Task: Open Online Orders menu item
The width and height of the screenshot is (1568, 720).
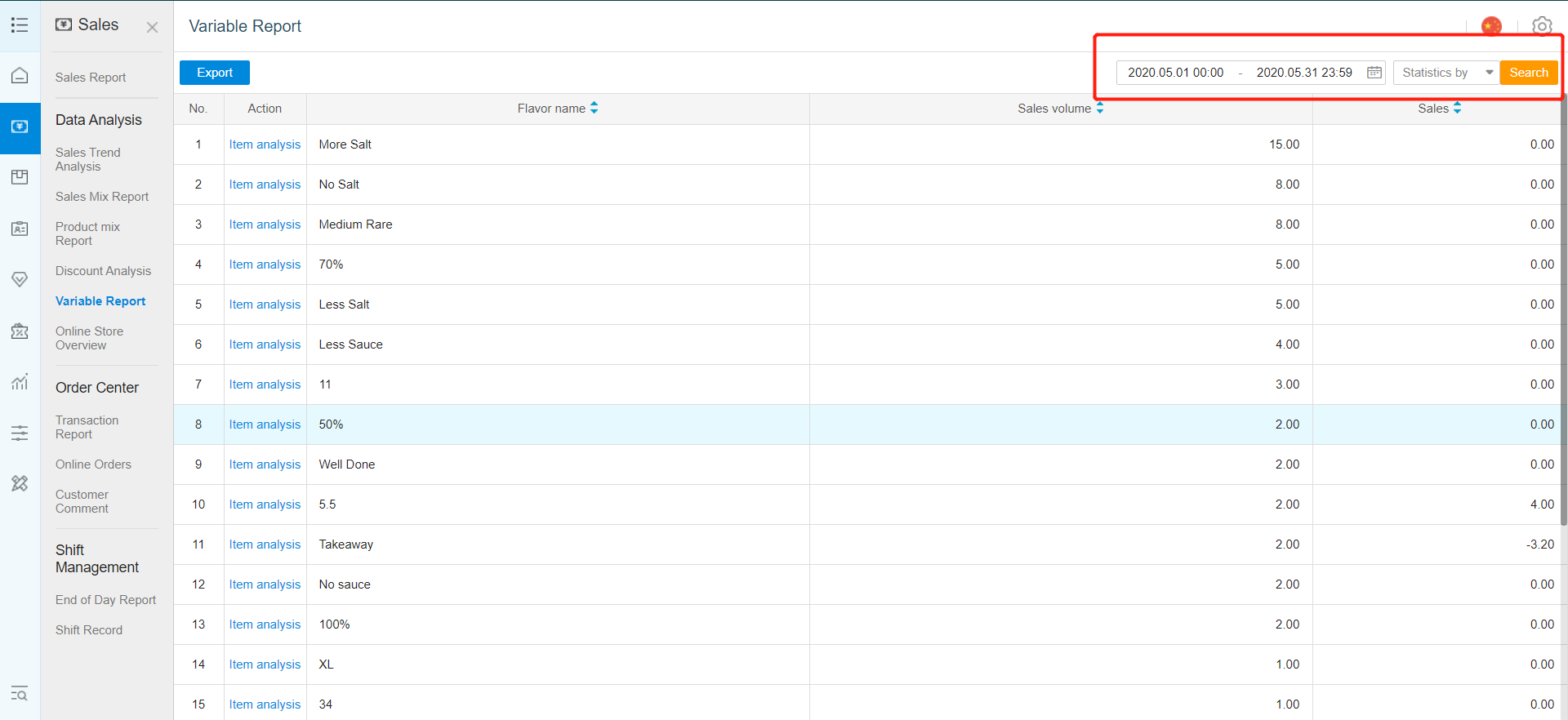Action: point(93,464)
